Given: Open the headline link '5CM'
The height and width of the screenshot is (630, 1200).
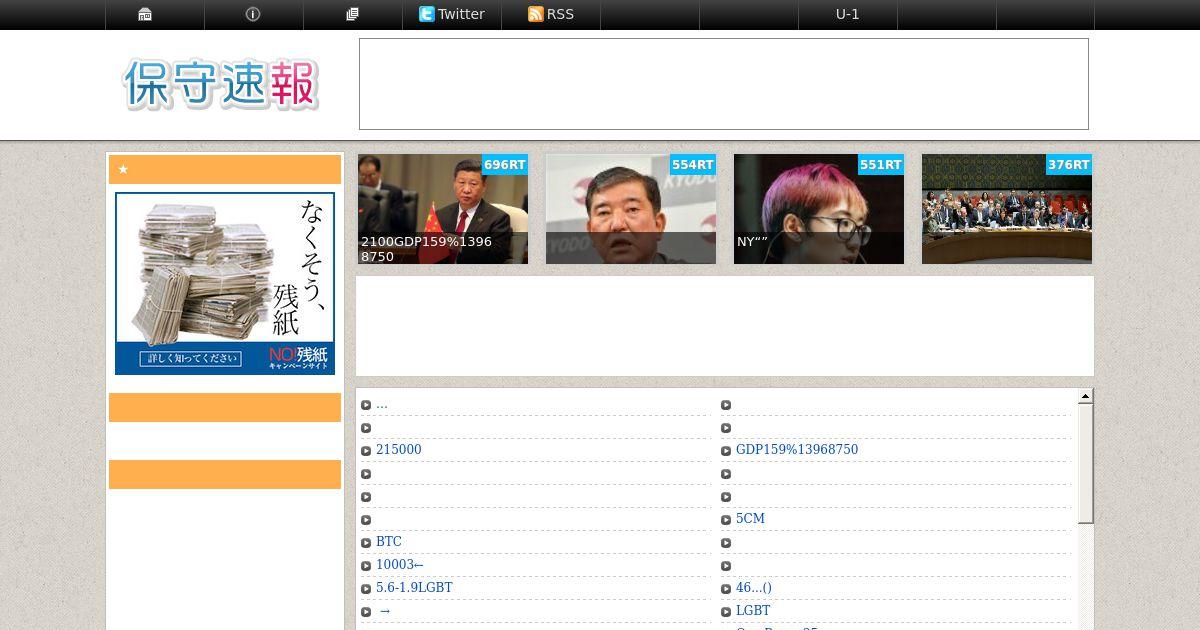Looking at the screenshot, I should [750, 519].
